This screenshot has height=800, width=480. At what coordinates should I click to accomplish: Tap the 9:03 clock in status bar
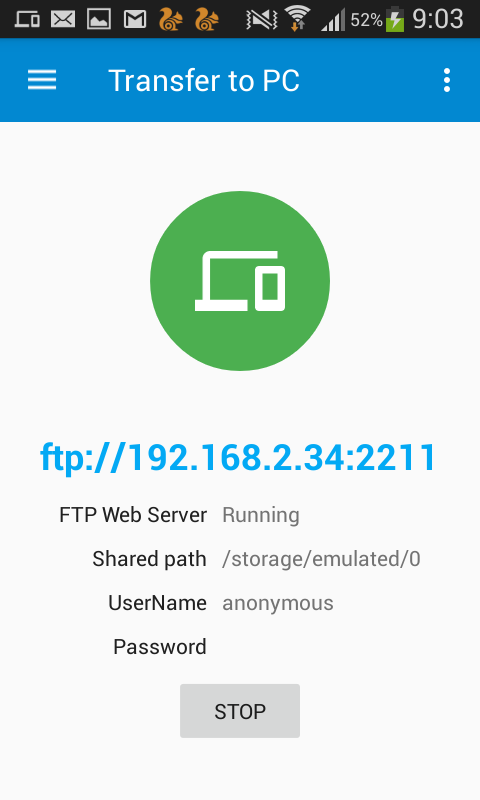pos(438,19)
